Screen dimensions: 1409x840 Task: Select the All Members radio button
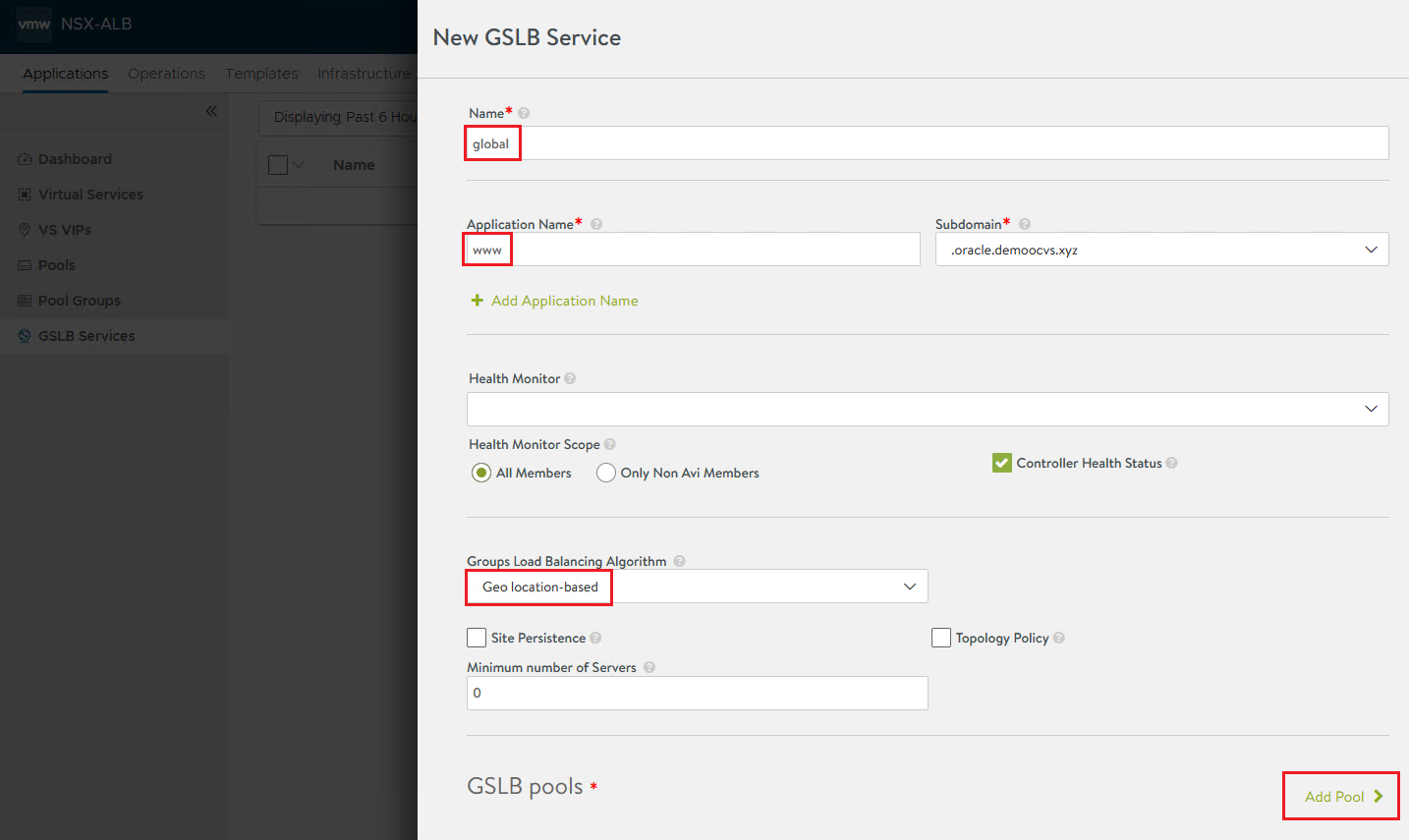(481, 473)
